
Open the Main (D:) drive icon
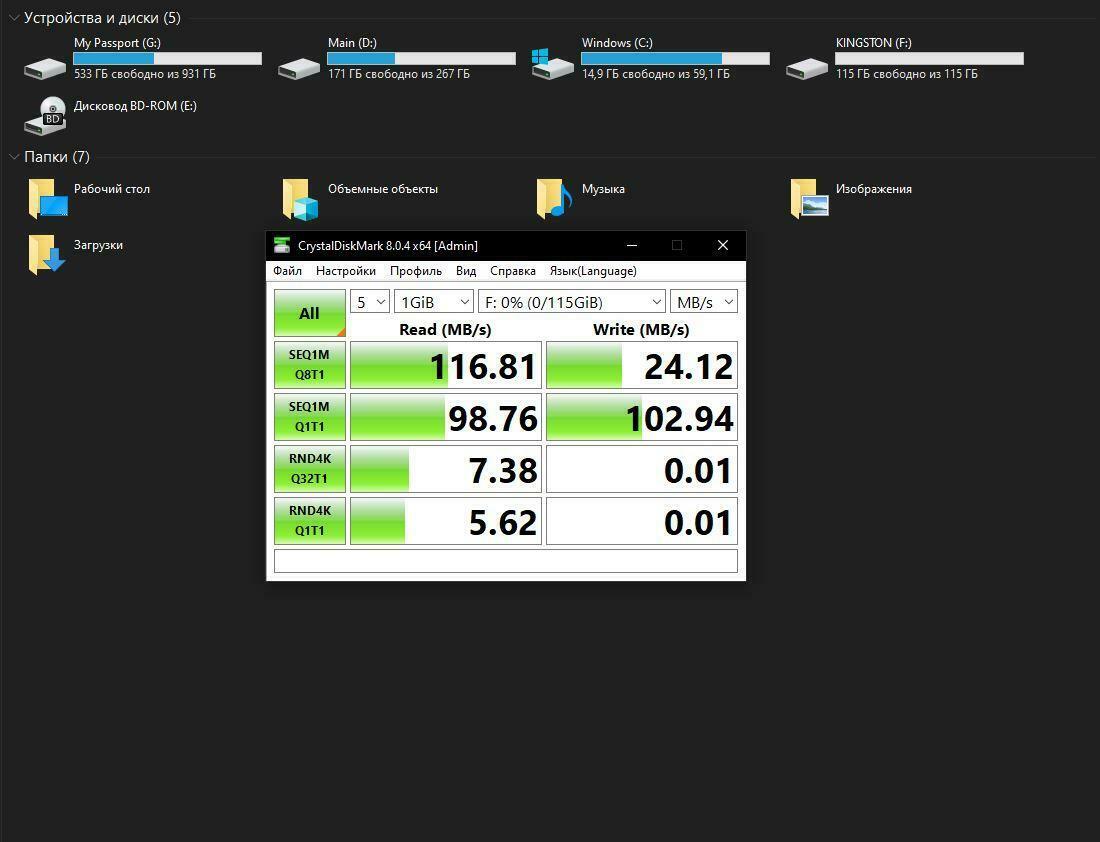click(299, 68)
